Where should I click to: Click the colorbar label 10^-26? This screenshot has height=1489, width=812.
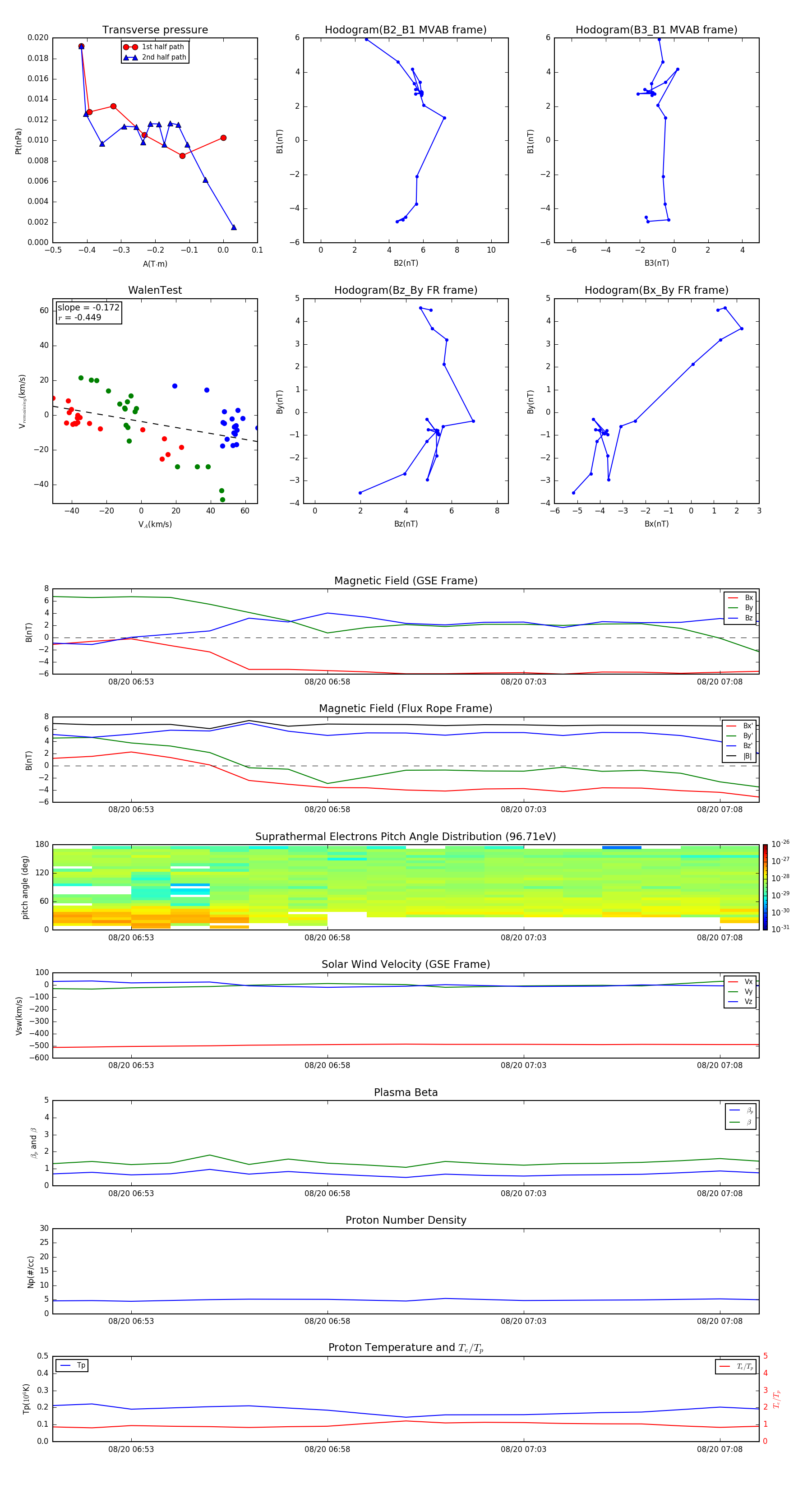pyautogui.click(x=780, y=844)
